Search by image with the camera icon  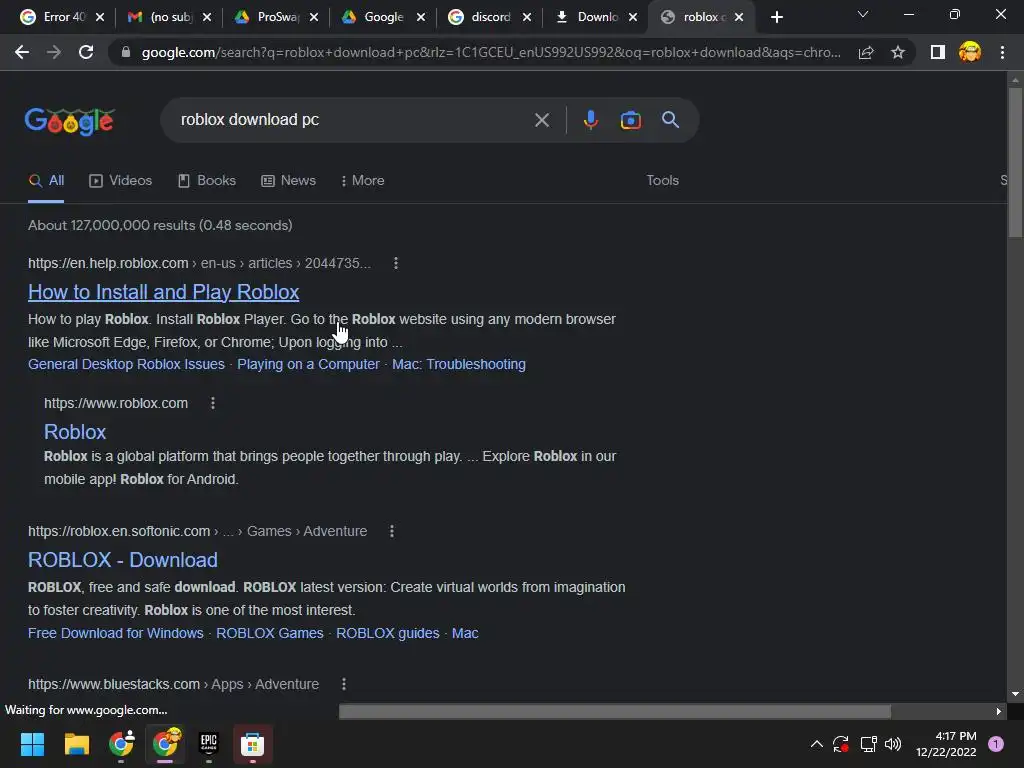[630, 120]
